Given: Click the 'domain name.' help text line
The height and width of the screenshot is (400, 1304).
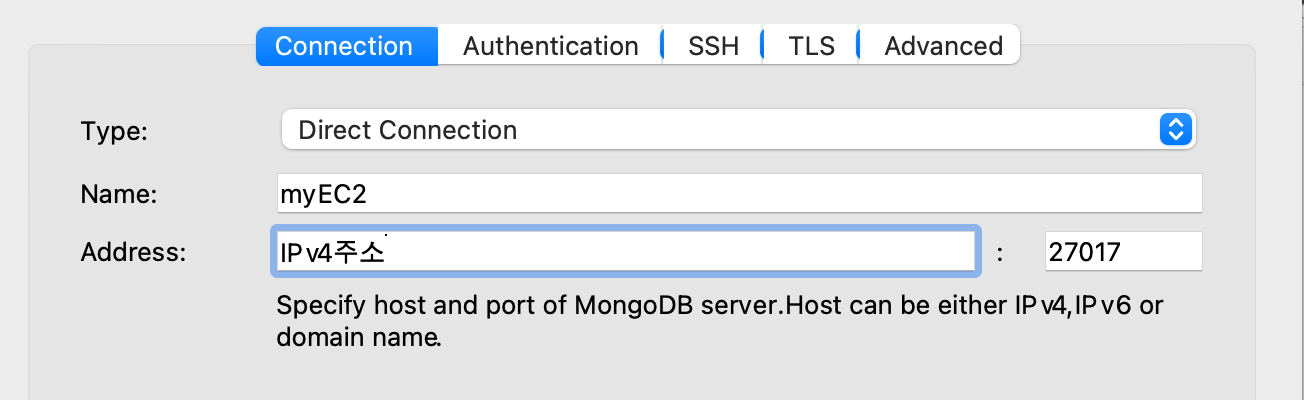Looking at the screenshot, I should [x=359, y=338].
